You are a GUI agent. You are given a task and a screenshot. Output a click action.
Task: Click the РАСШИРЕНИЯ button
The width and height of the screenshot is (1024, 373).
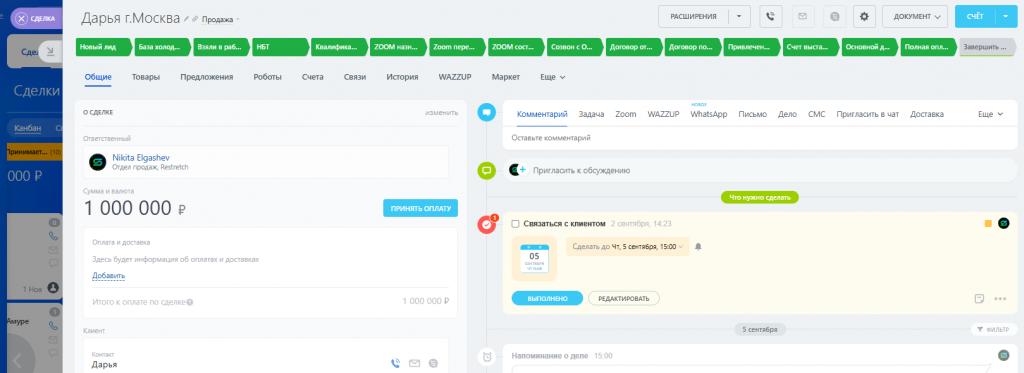click(693, 16)
